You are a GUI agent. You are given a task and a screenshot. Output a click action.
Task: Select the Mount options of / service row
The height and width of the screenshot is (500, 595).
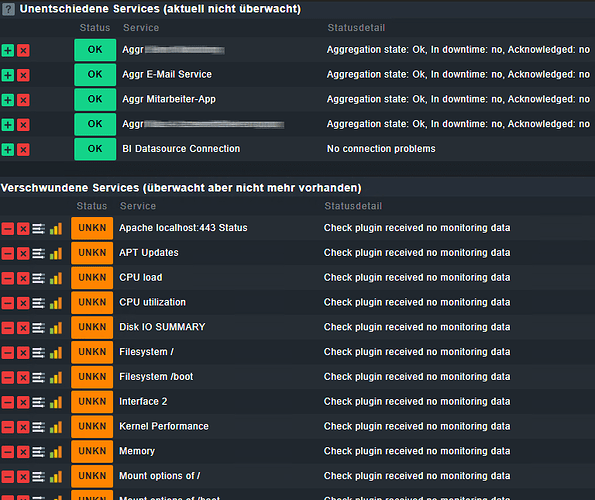[x=298, y=476]
